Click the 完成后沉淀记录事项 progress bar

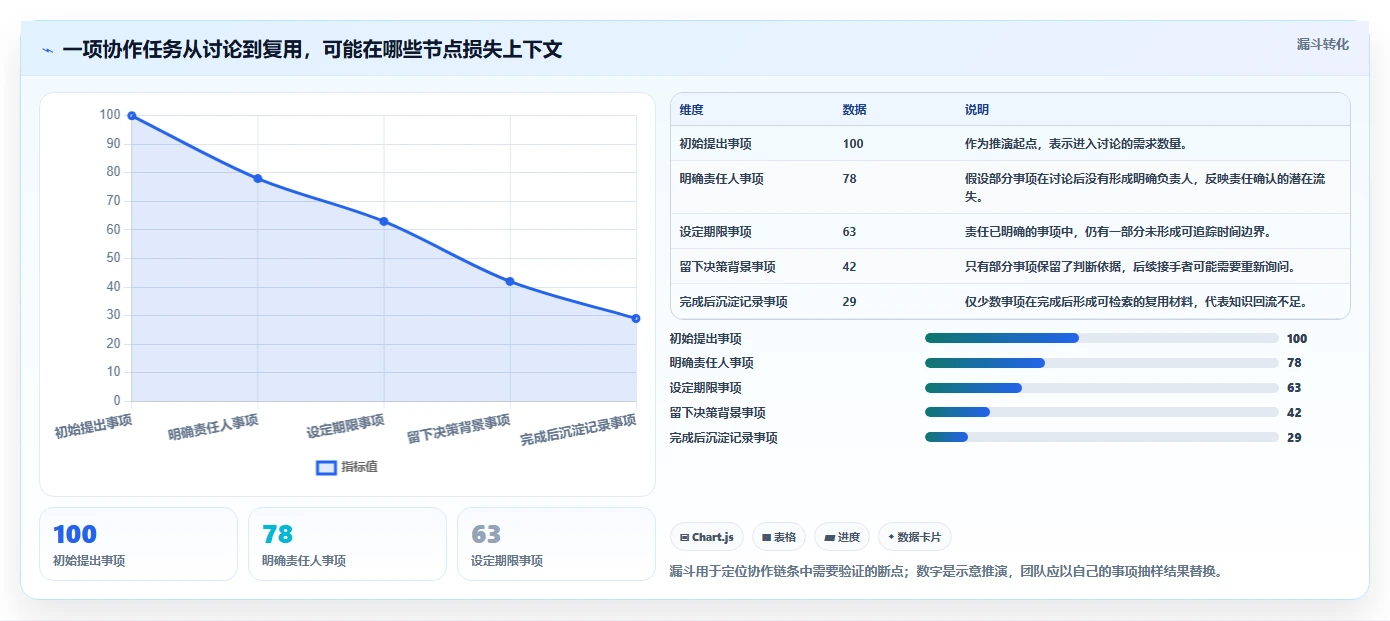1102,437
